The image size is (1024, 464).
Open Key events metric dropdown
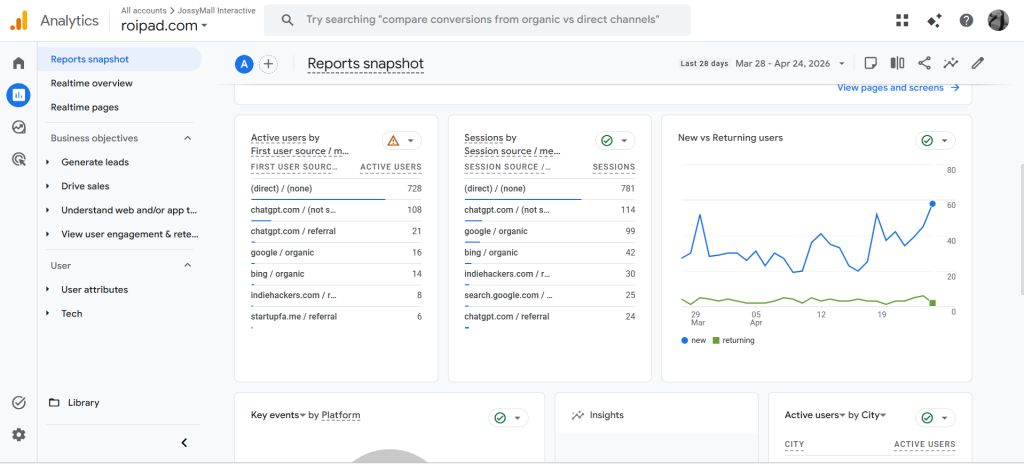(x=279, y=415)
